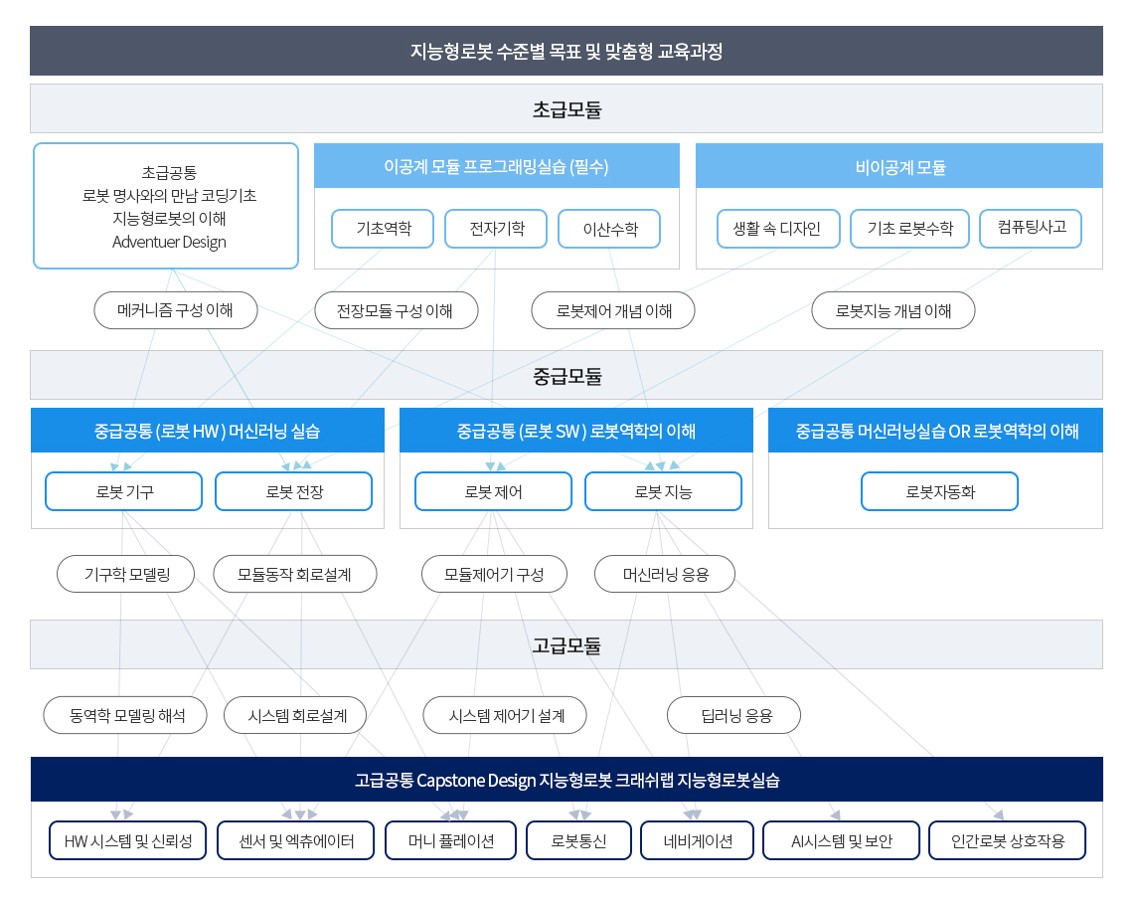Click the 초급모듈 section header

pyautogui.click(x=566, y=109)
